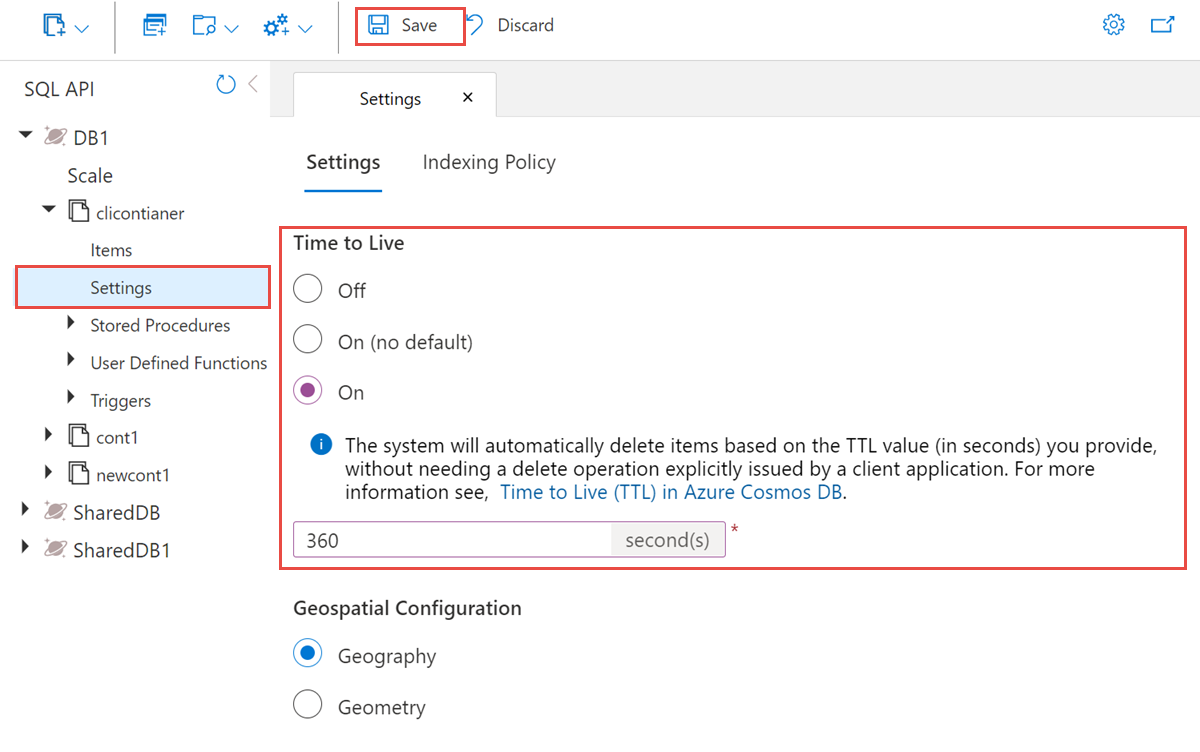The width and height of the screenshot is (1200, 752).
Task: Open the Time to Live documentation link
Action: pos(672,492)
